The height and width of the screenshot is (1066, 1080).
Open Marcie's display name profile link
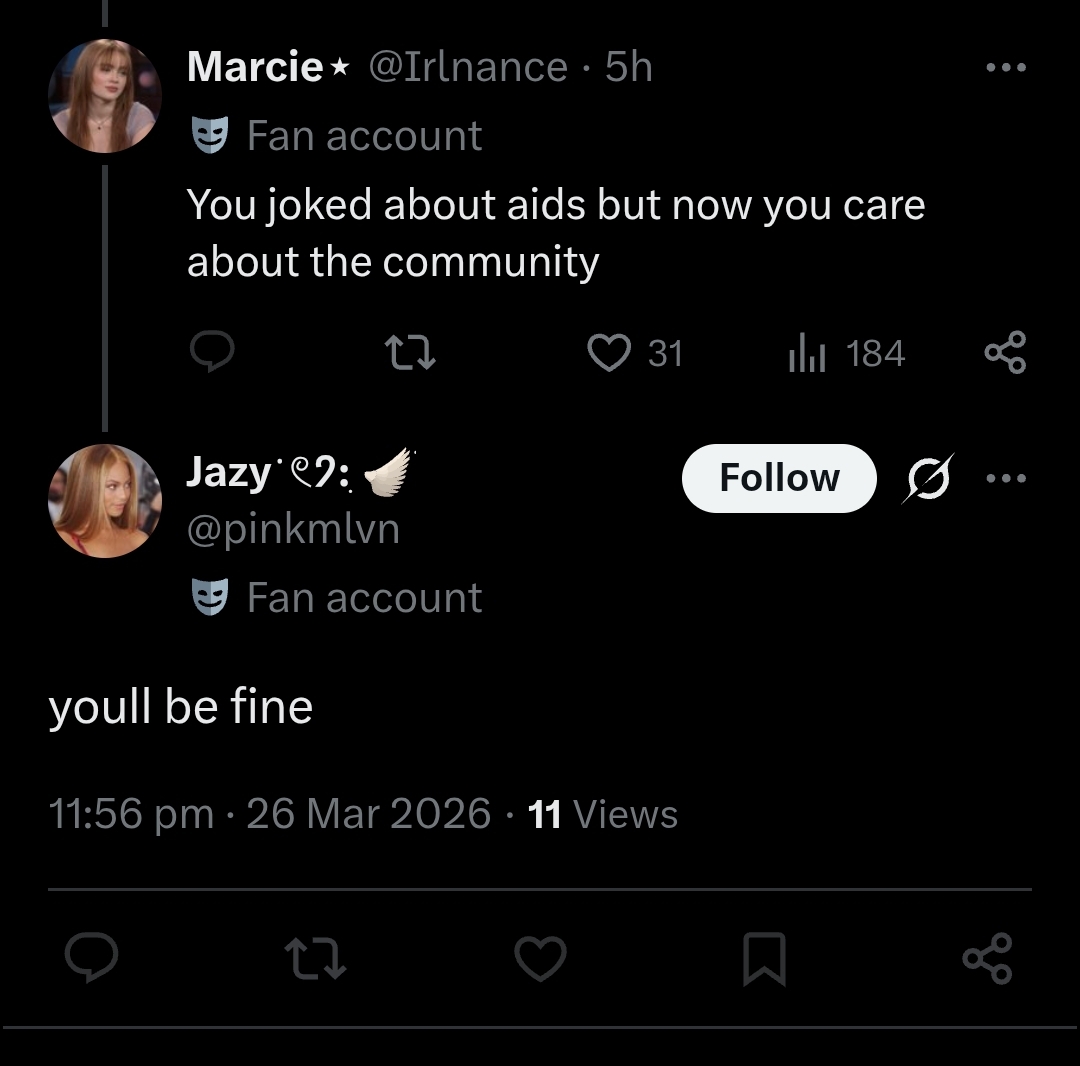click(x=254, y=68)
